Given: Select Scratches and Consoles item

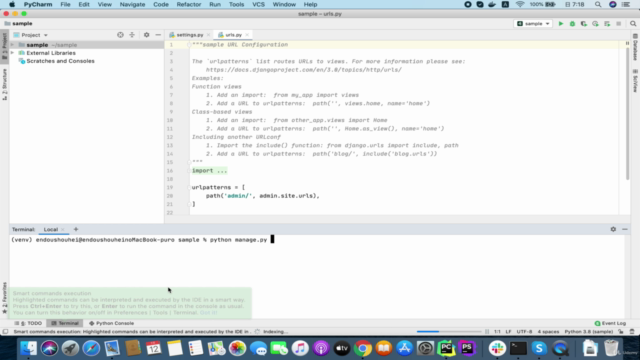Looking at the screenshot, I should coord(60,61).
